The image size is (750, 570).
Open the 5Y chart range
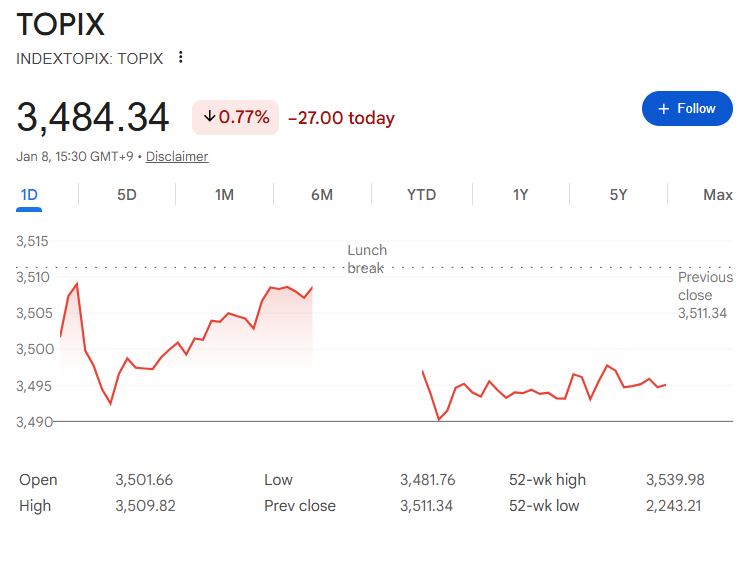(x=618, y=195)
